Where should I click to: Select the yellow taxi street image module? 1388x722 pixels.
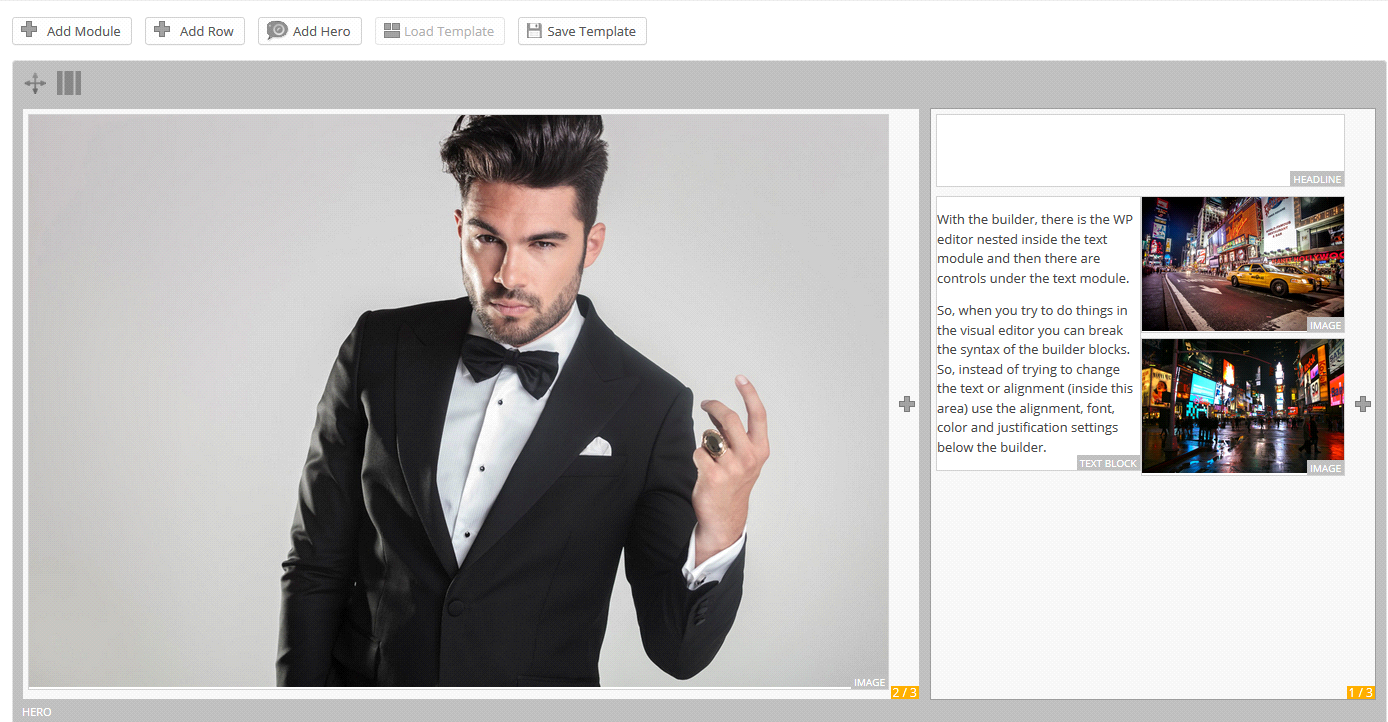click(x=1243, y=264)
